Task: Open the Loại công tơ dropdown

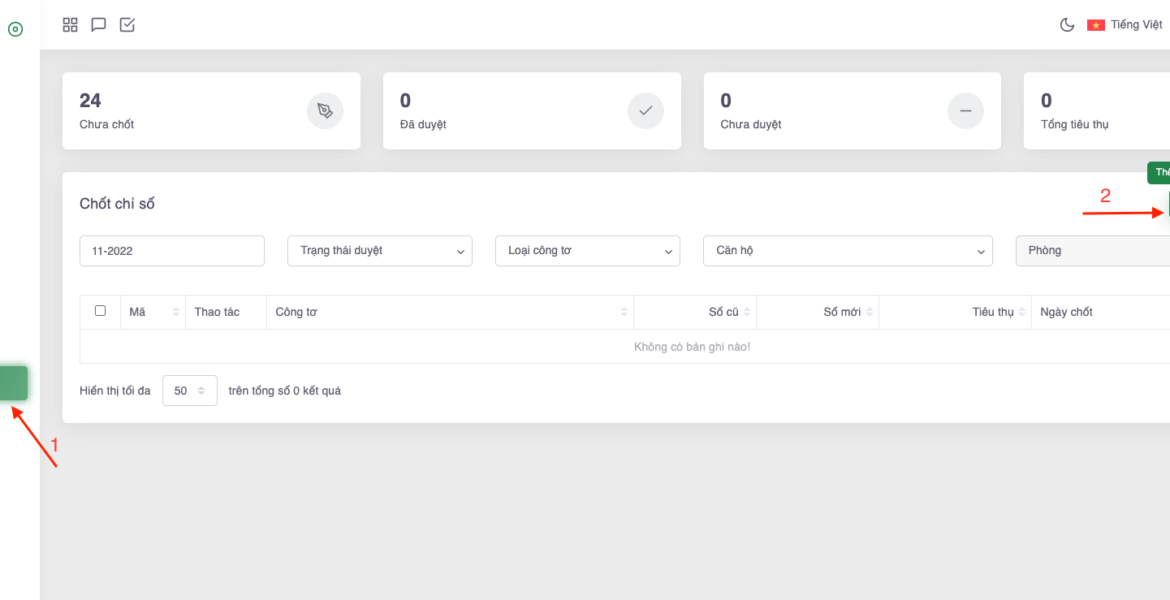Action: coord(587,251)
